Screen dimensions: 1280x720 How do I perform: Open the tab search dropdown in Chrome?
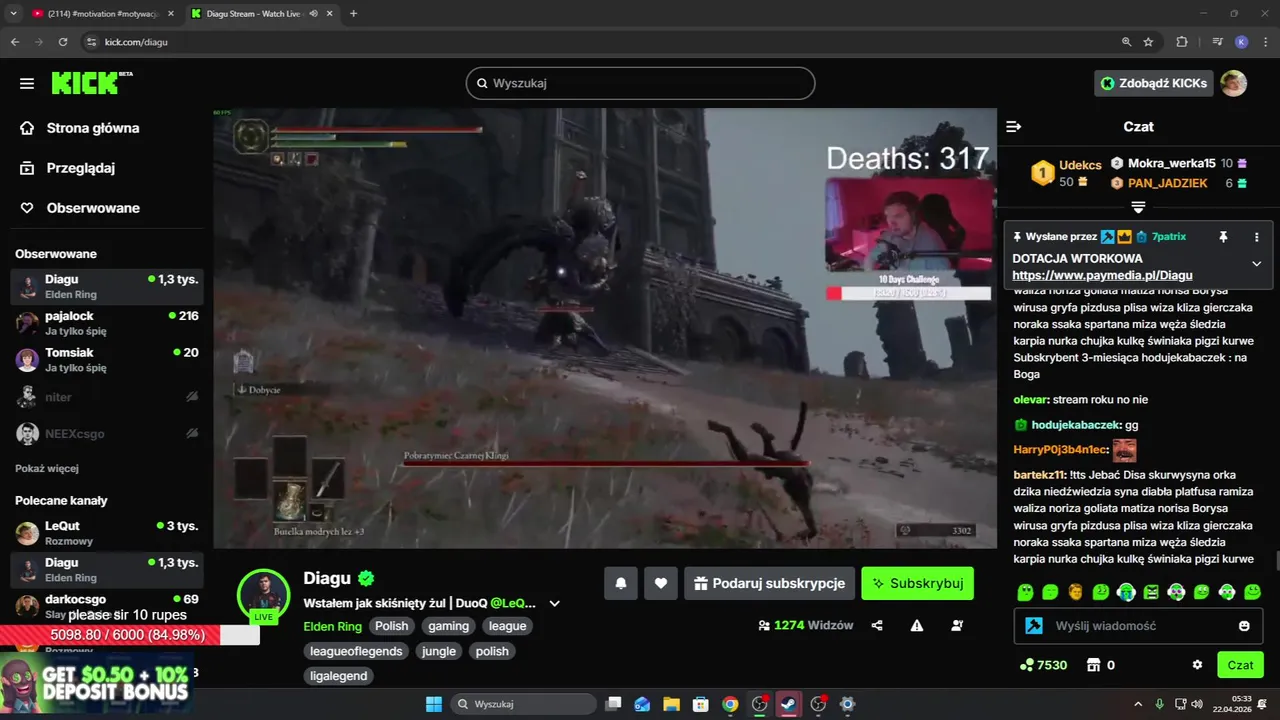point(13,13)
